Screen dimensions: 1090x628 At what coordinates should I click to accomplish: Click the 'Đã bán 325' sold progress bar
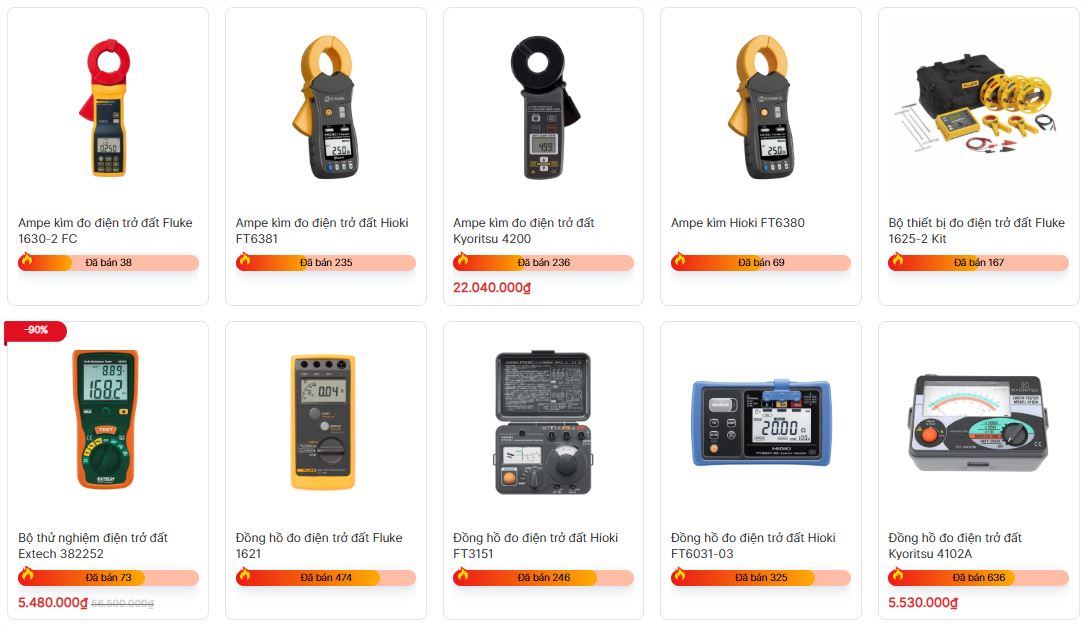click(761, 577)
